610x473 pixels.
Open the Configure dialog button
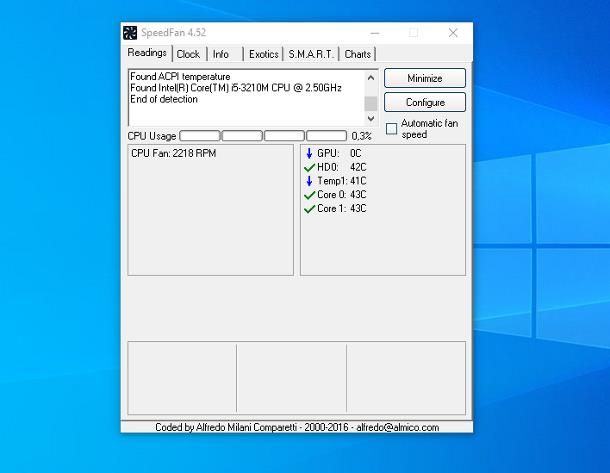pos(425,102)
